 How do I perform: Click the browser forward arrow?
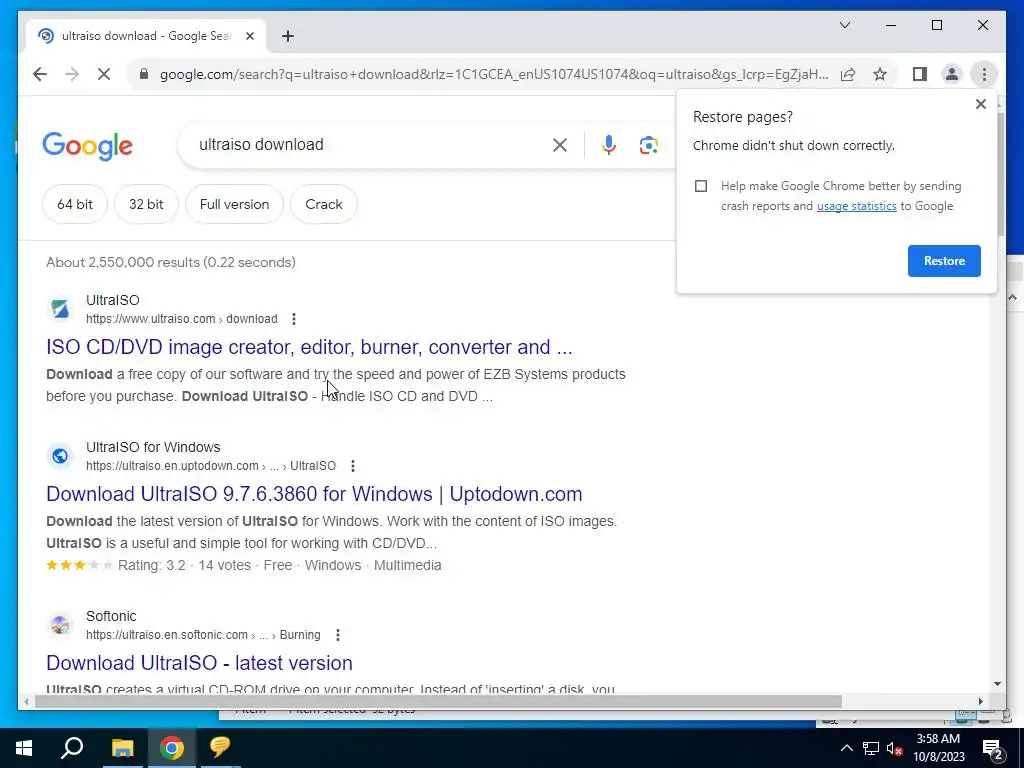[x=72, y=74]
